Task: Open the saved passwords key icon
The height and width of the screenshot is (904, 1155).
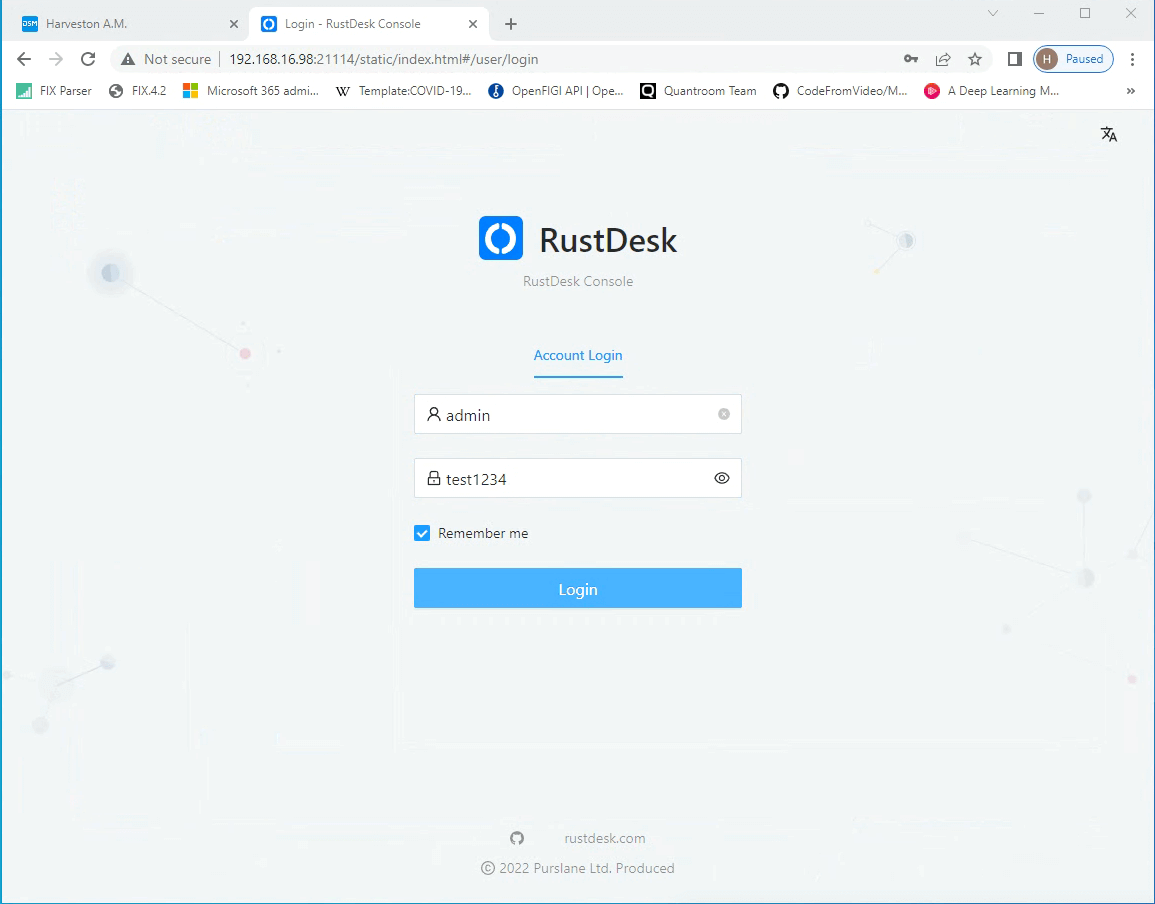Action: pos(911,59)
